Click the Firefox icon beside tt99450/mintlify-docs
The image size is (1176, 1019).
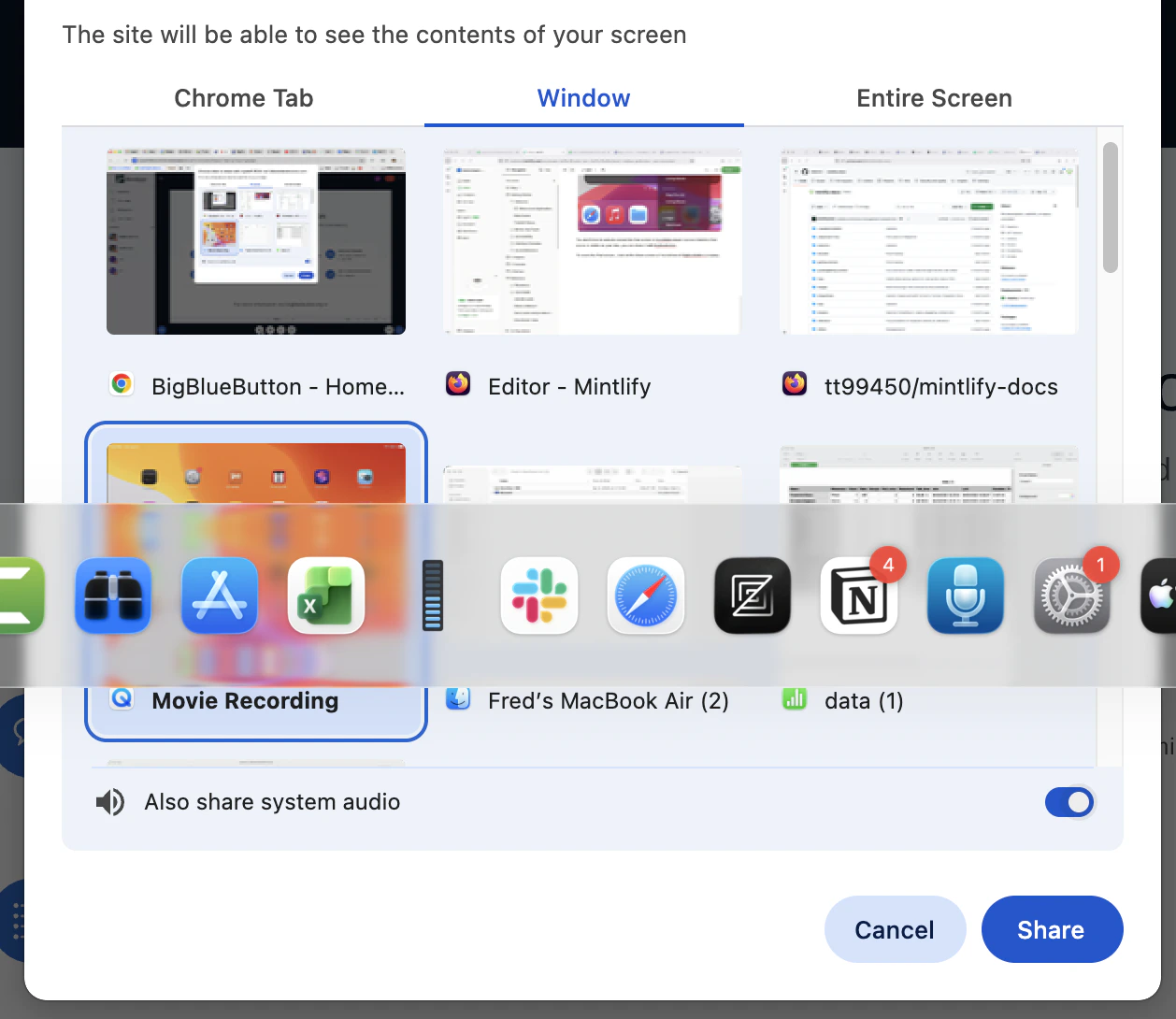(795, 384)
